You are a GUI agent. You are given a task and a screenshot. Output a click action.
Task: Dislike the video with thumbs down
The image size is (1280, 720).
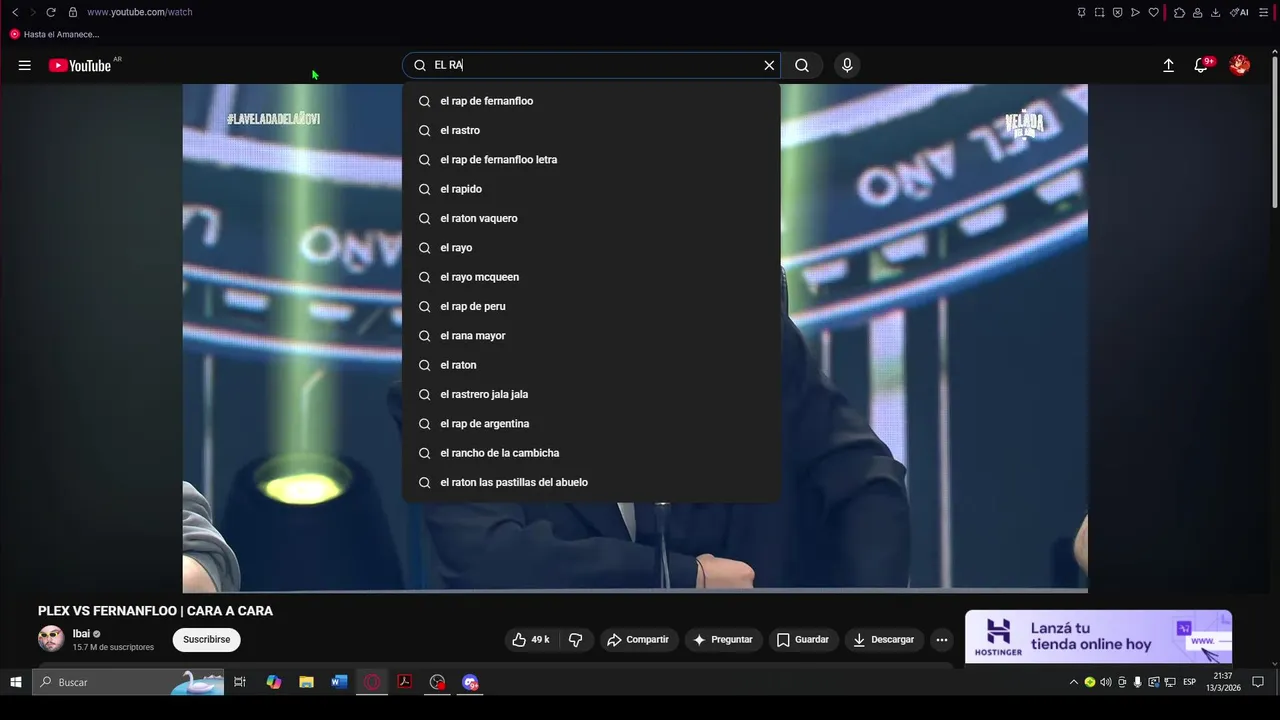point(576,640)
